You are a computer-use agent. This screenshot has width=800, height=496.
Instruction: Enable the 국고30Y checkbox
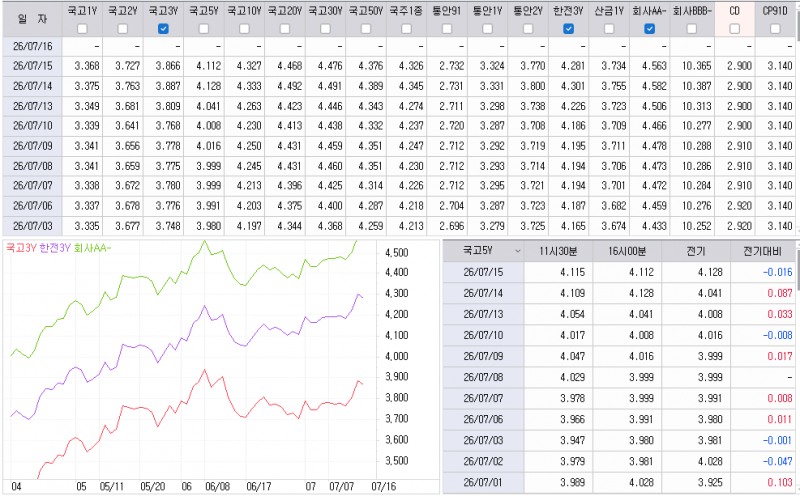(x=326, y=29)
